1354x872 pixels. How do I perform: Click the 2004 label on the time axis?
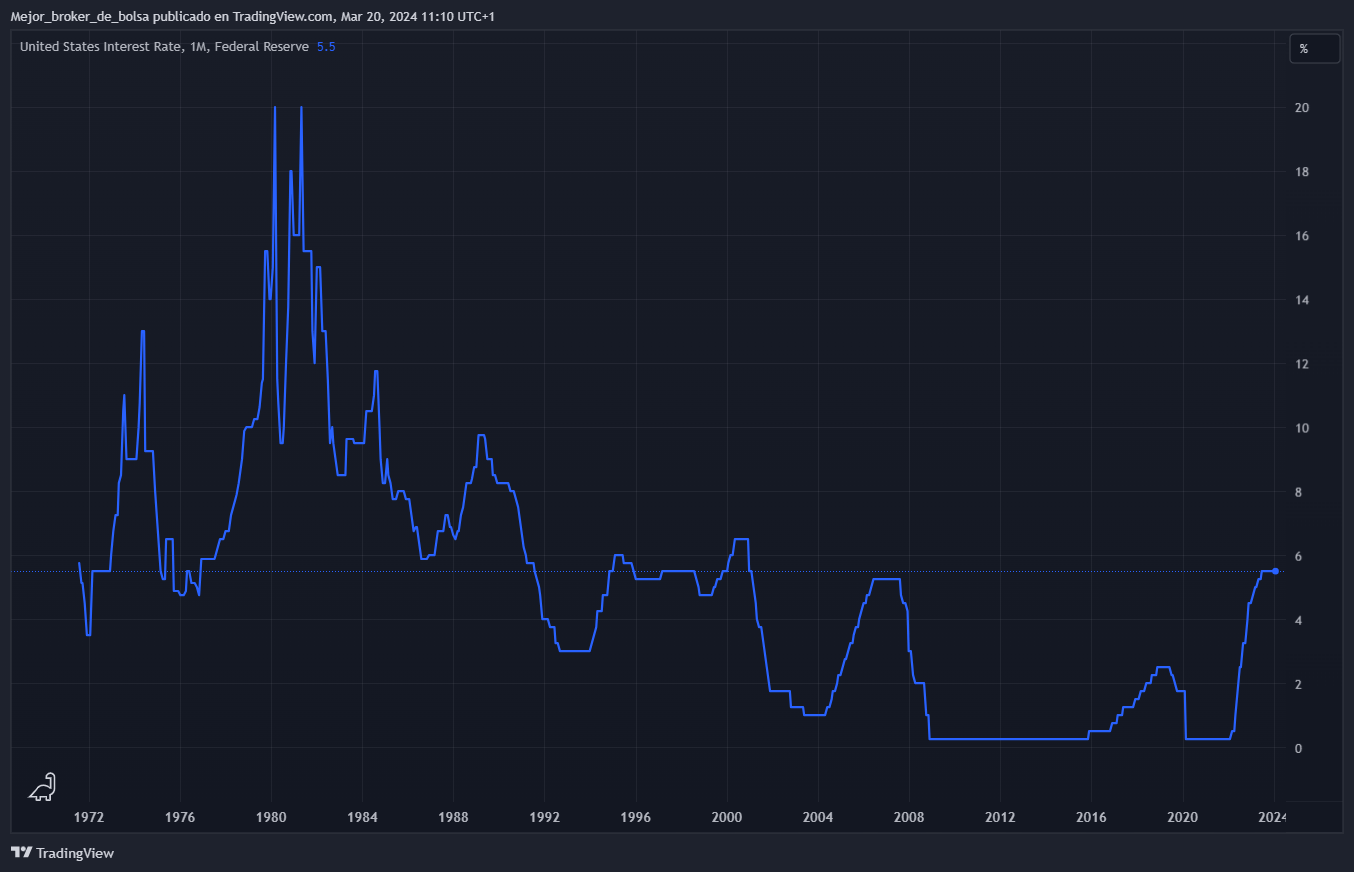(818, 817)
